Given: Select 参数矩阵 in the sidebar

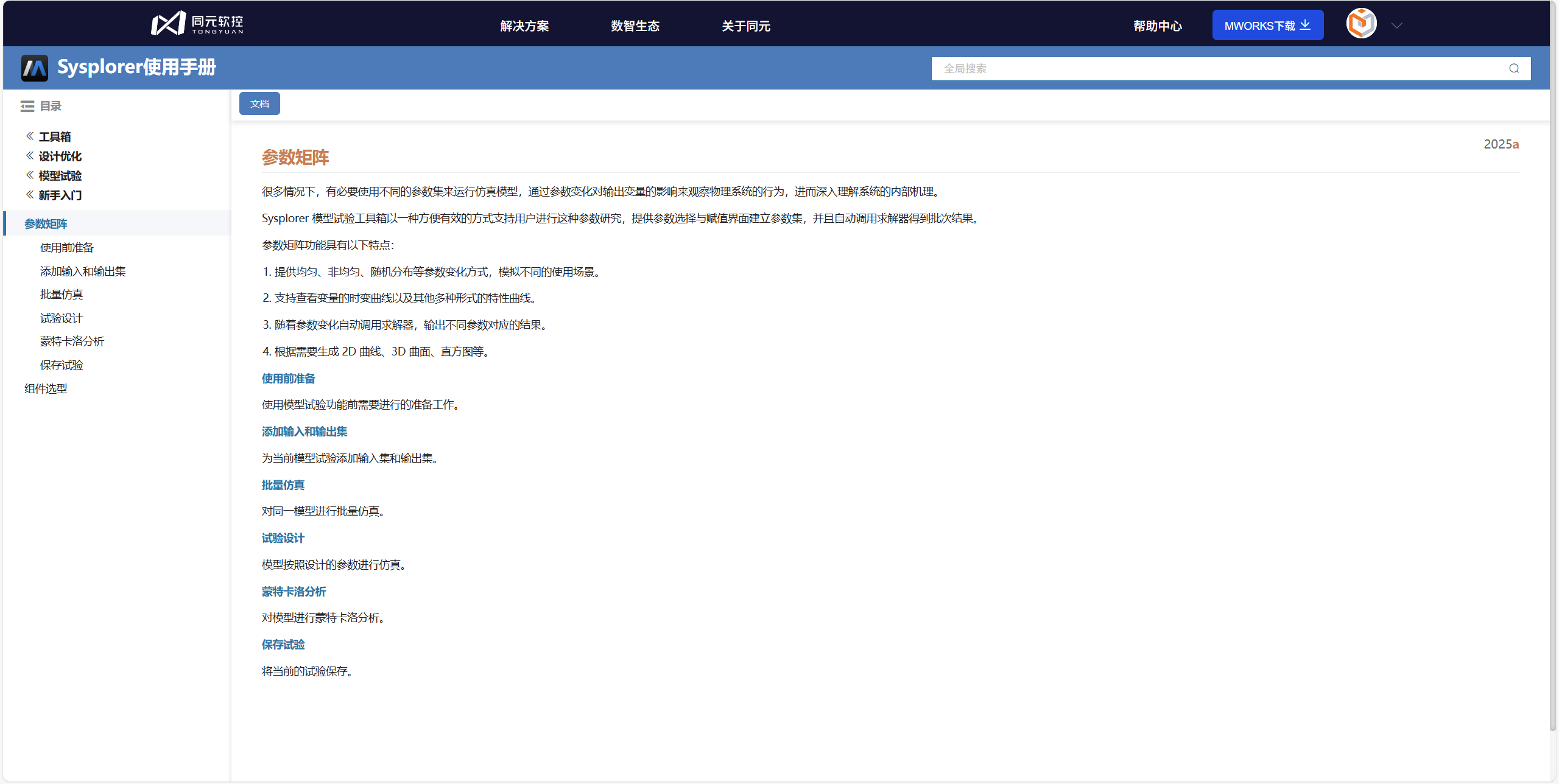Looking at the screenshot, I should 117,223.
